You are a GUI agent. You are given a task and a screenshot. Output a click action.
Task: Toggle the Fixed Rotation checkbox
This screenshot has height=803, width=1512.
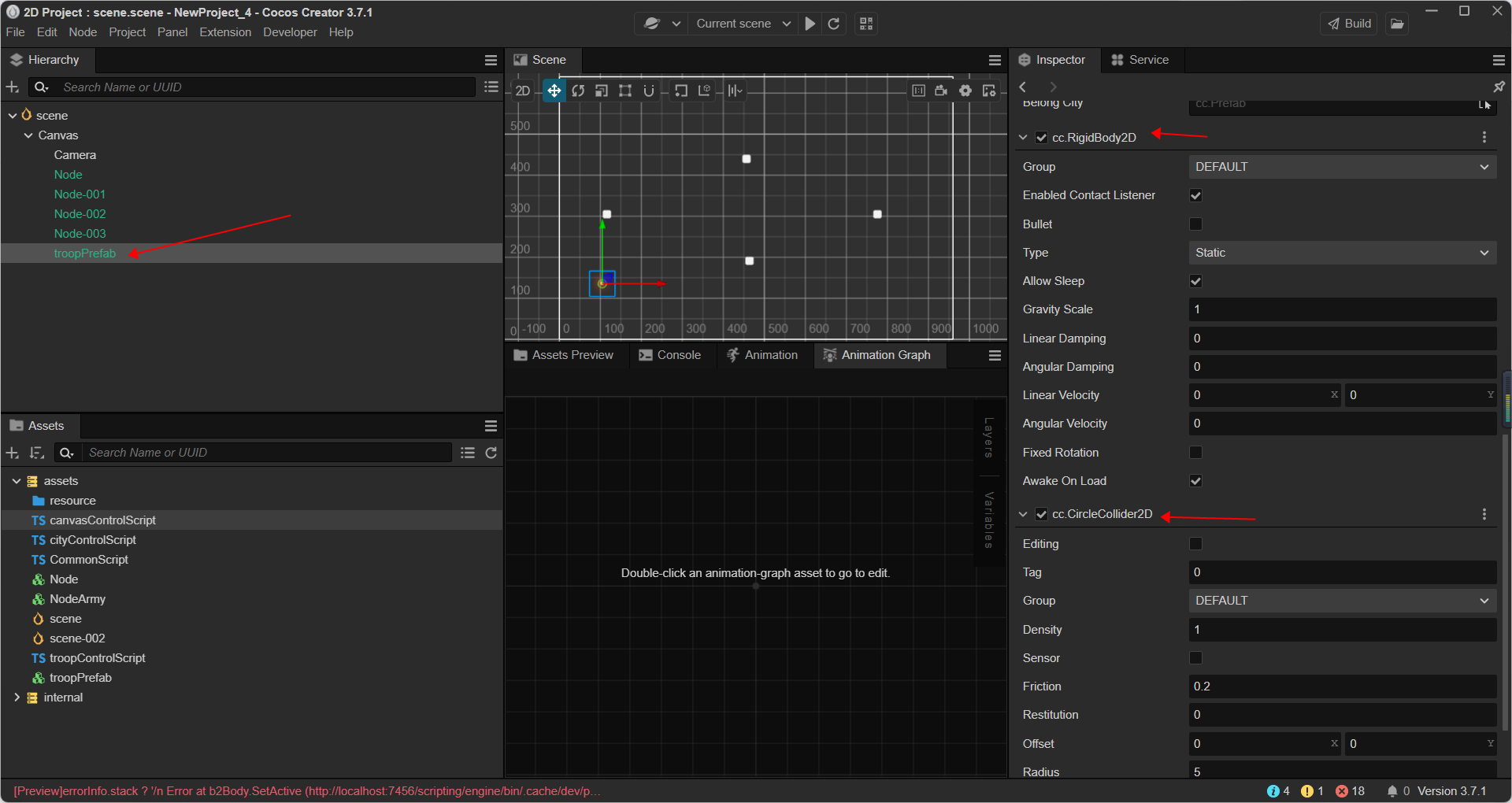[x=1195, y=453]
